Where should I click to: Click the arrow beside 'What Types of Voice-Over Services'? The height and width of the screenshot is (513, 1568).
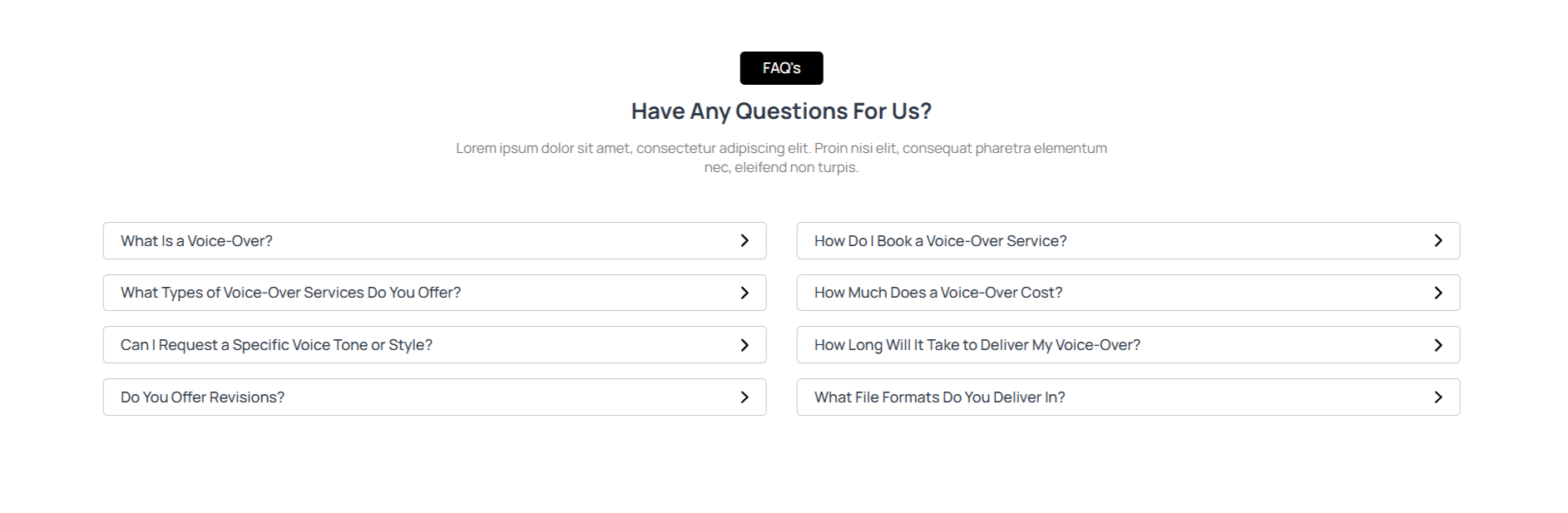pos(744,293)
